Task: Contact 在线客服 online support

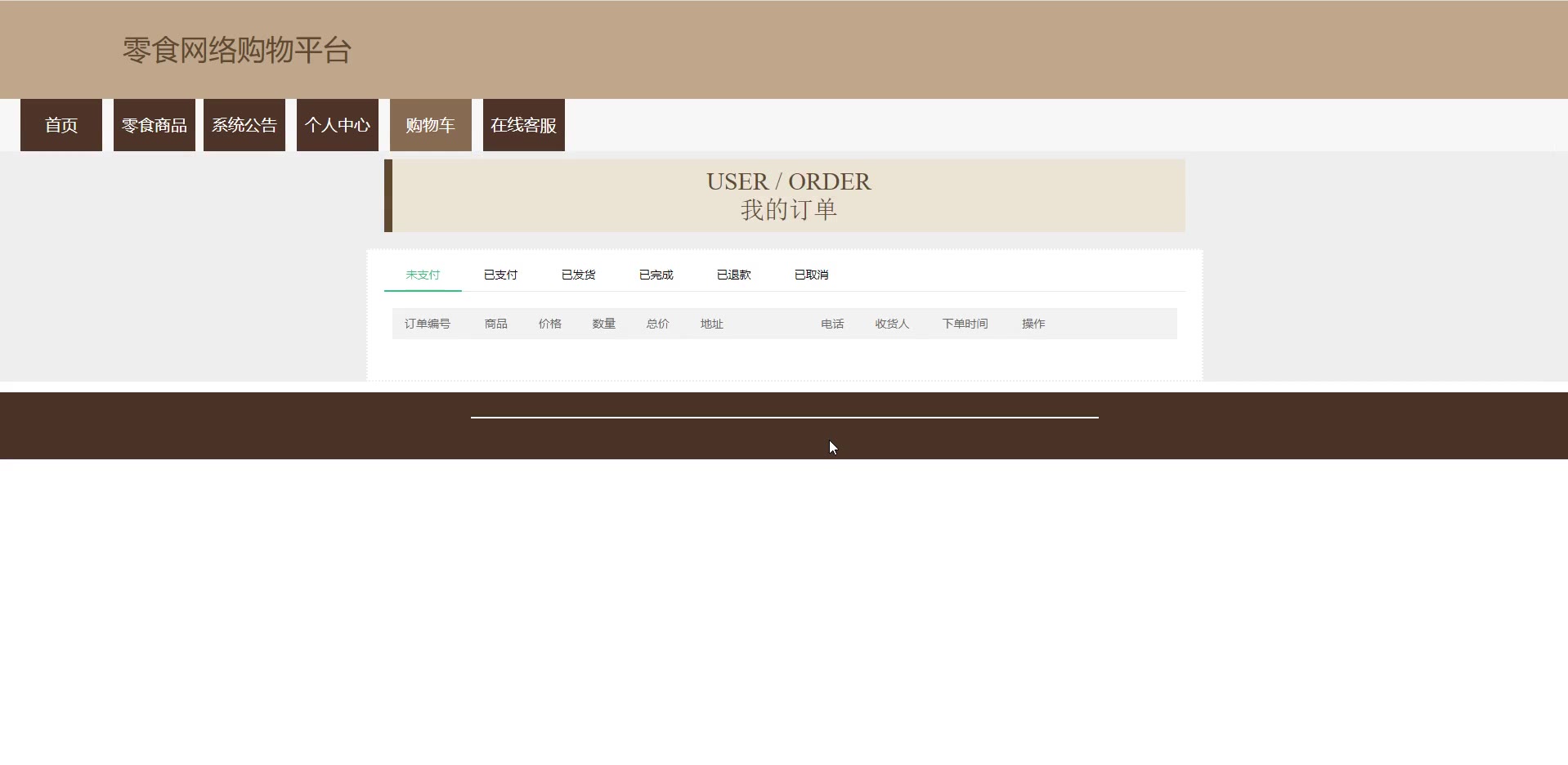Action: click(524, 125)
